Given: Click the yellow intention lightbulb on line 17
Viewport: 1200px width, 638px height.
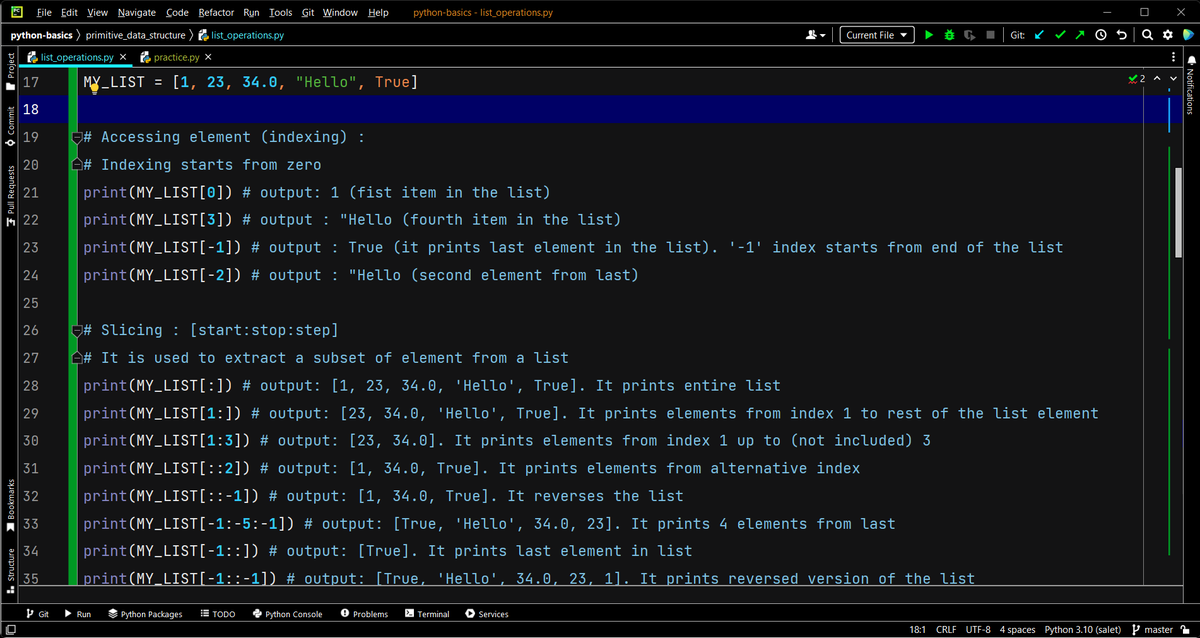Looking at the screenshot, I should point(93,86).
